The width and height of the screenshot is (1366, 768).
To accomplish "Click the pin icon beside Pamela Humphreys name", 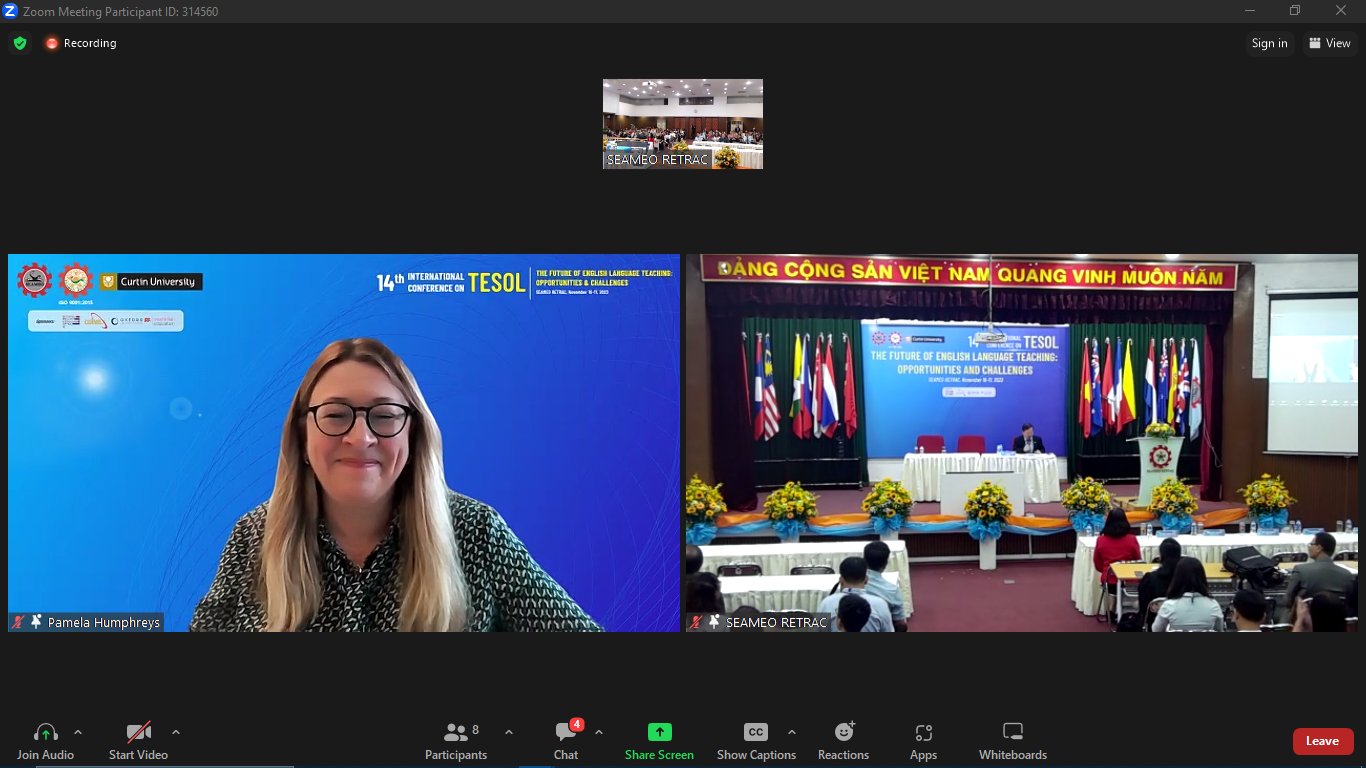I will click(36, 622).
